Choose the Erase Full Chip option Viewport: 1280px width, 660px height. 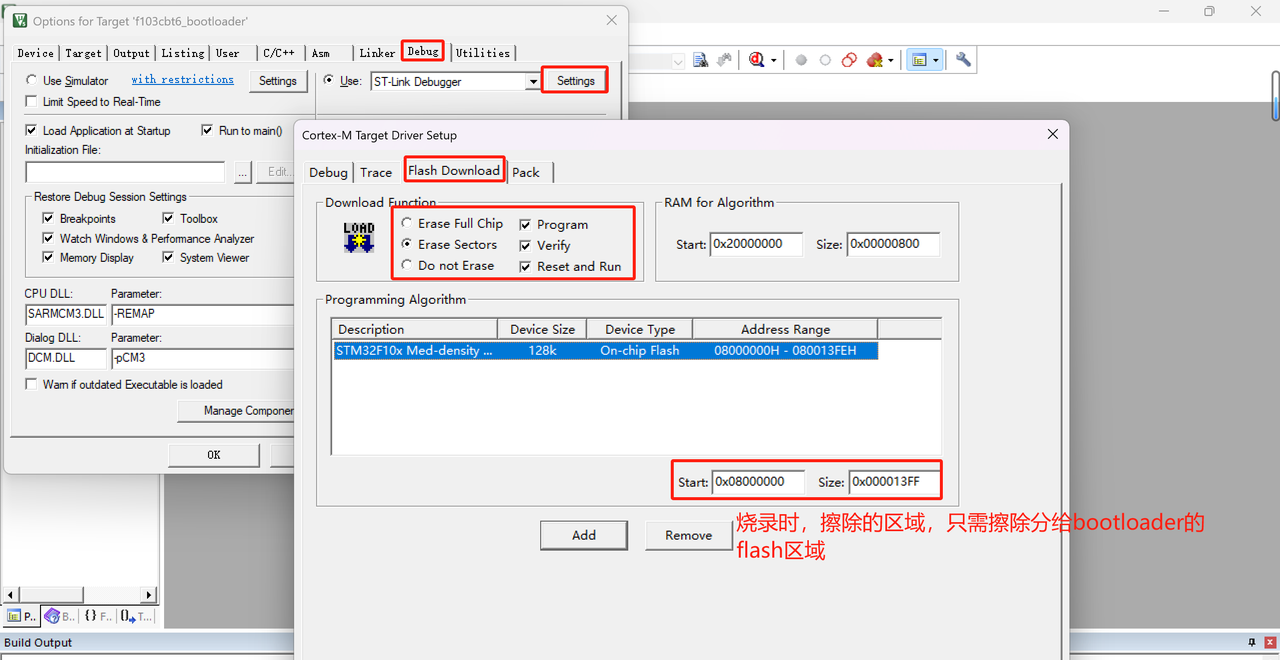click(x=406, y=223)
